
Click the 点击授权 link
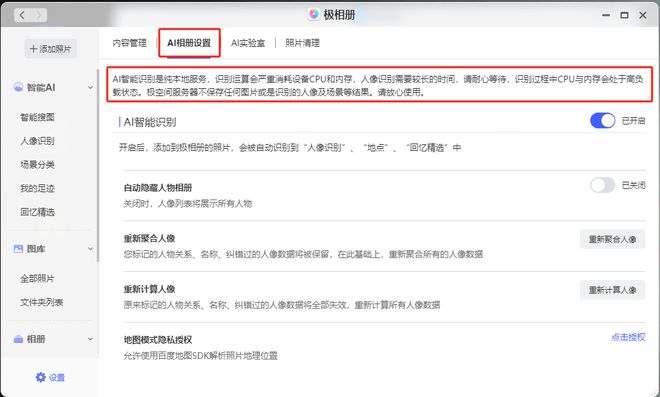click(x=628, y=337)
